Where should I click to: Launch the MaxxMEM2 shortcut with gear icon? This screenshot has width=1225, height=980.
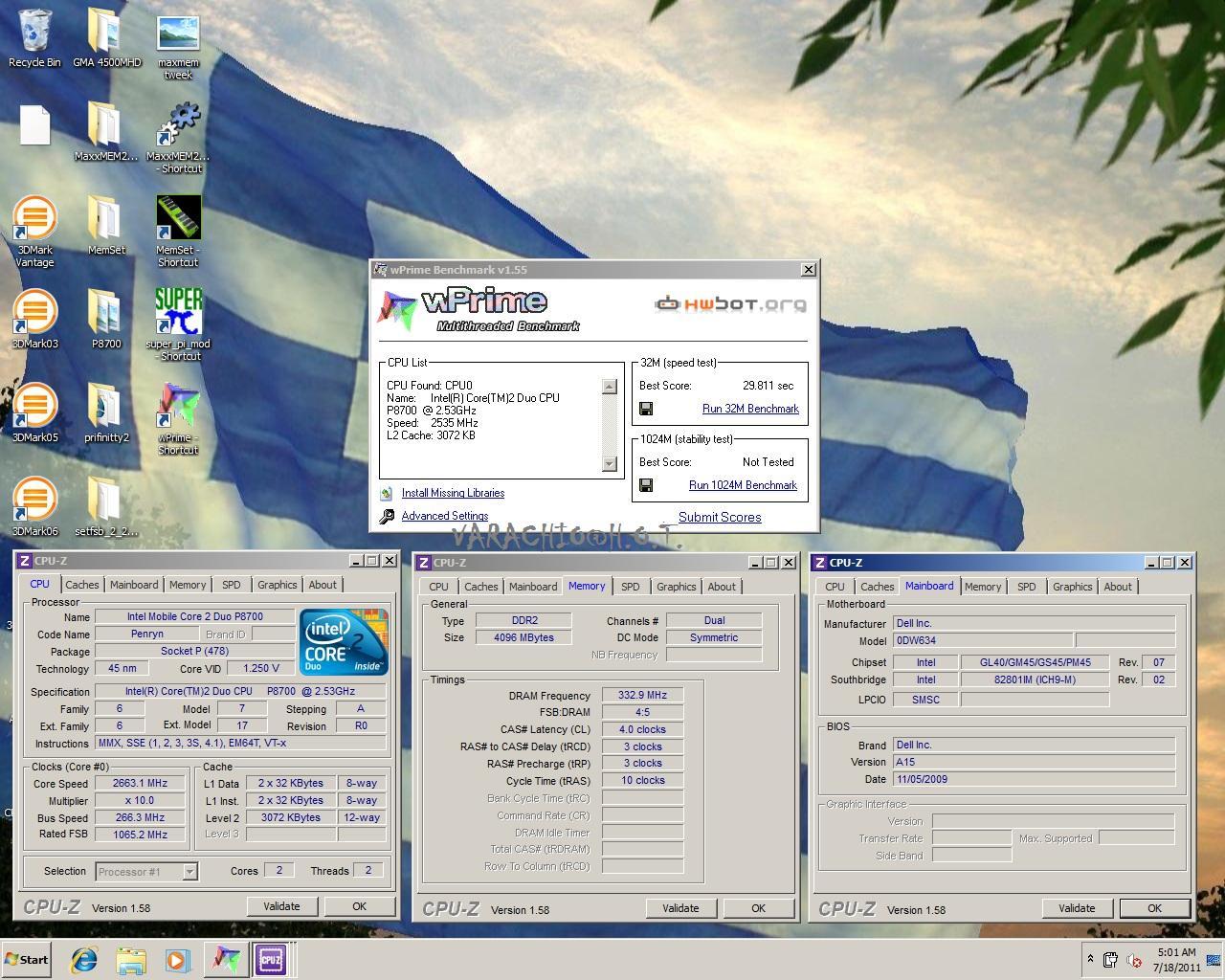click(178, 138)
